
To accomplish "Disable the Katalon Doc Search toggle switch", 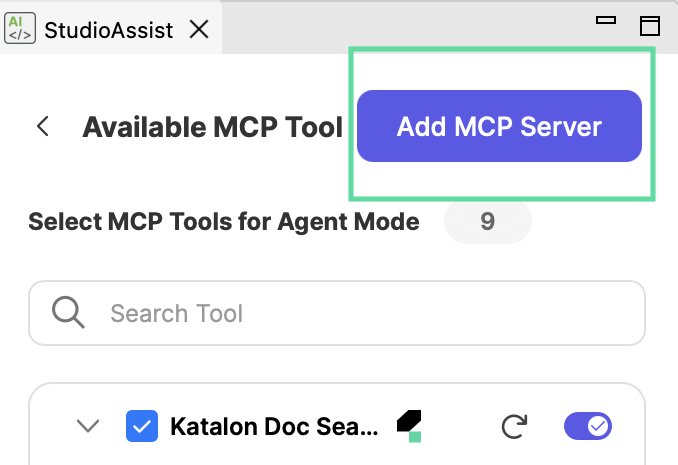I will 588,426.
